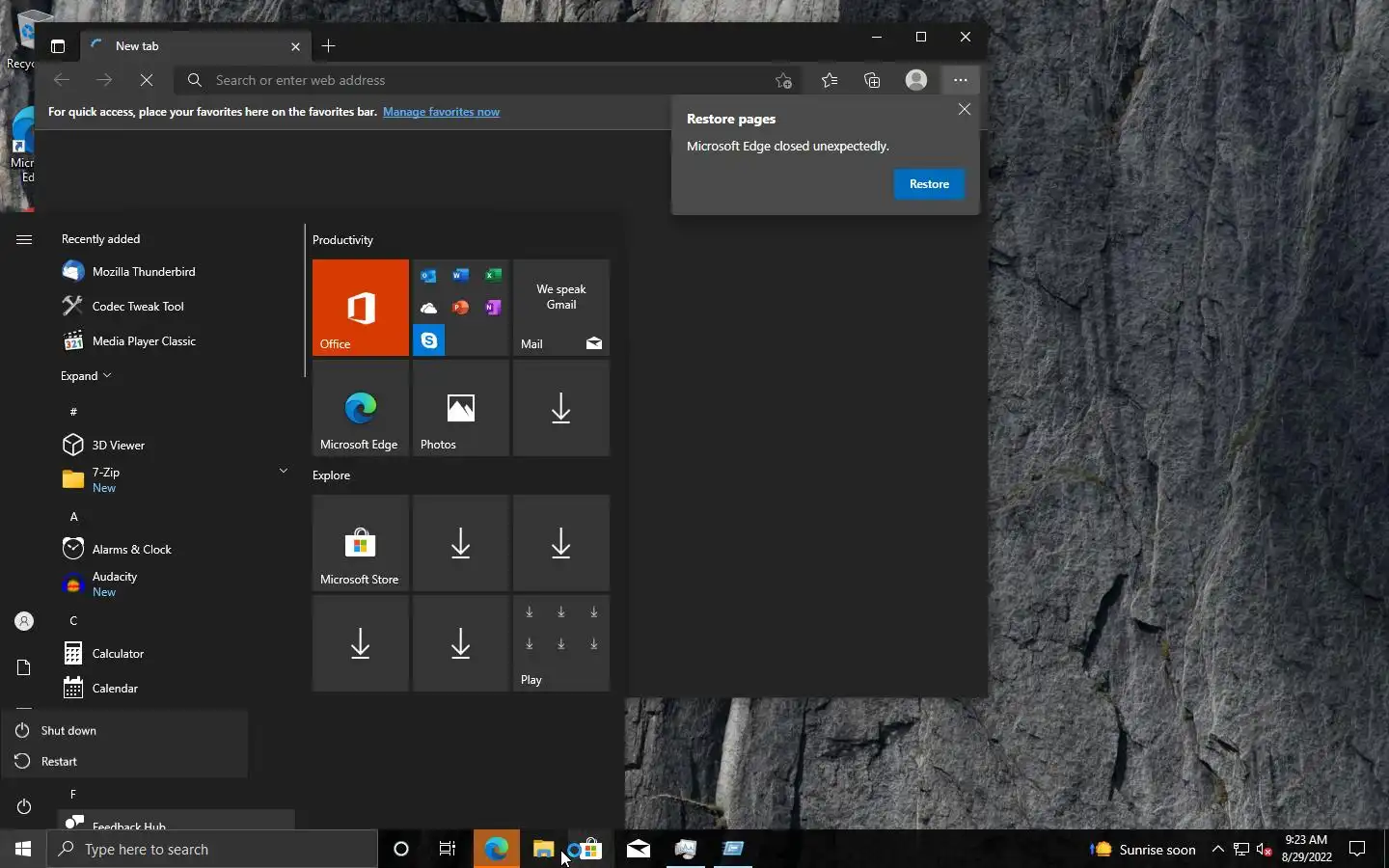Image resolution: width=1389 pixels, height=868 pixels.
Task: Click the Productivity group heading
Action: [342, 240]
